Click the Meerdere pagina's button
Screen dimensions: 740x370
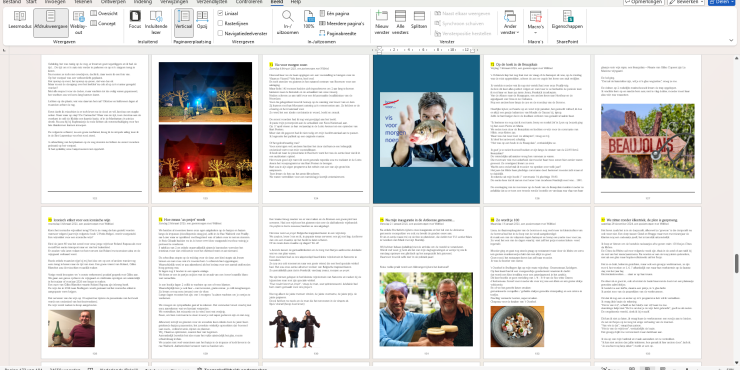pos(342,23)
